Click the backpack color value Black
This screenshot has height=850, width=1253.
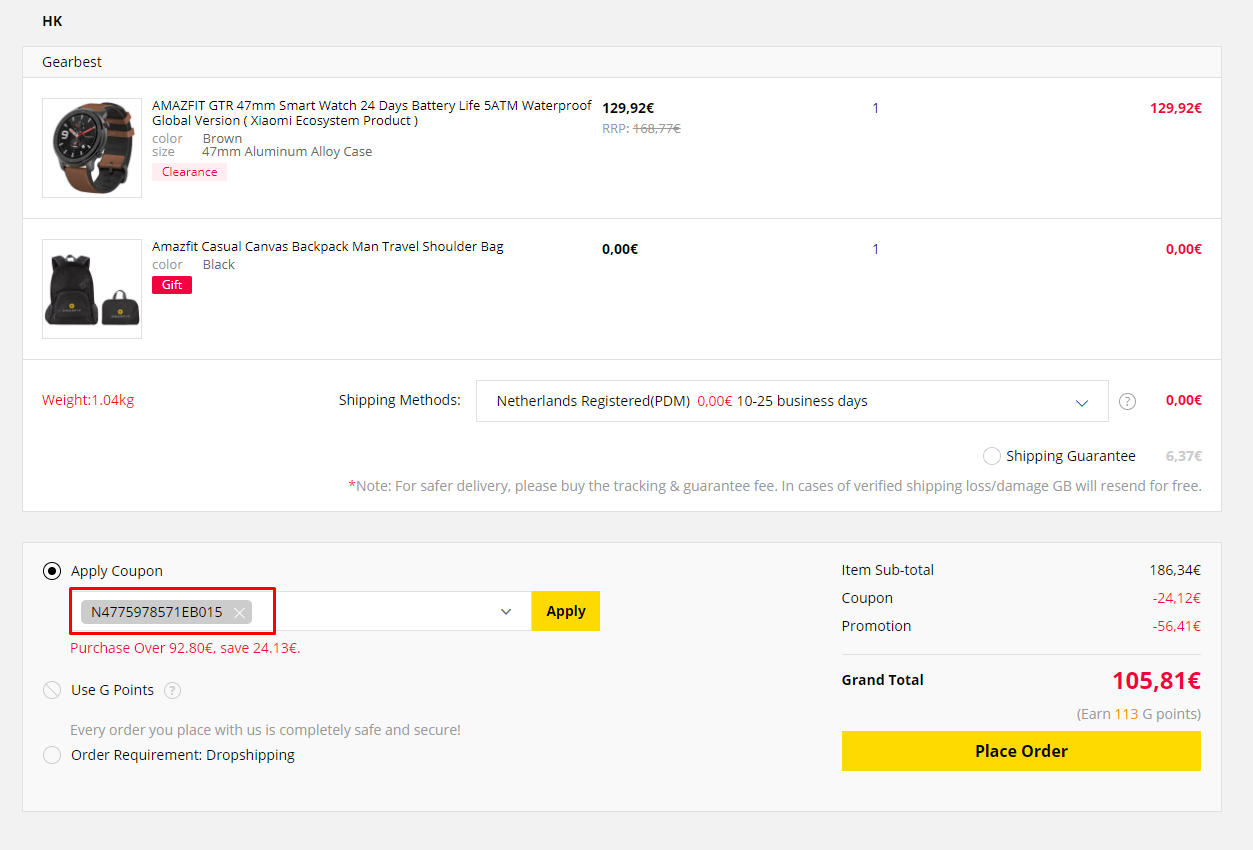[x=219, y=265]
